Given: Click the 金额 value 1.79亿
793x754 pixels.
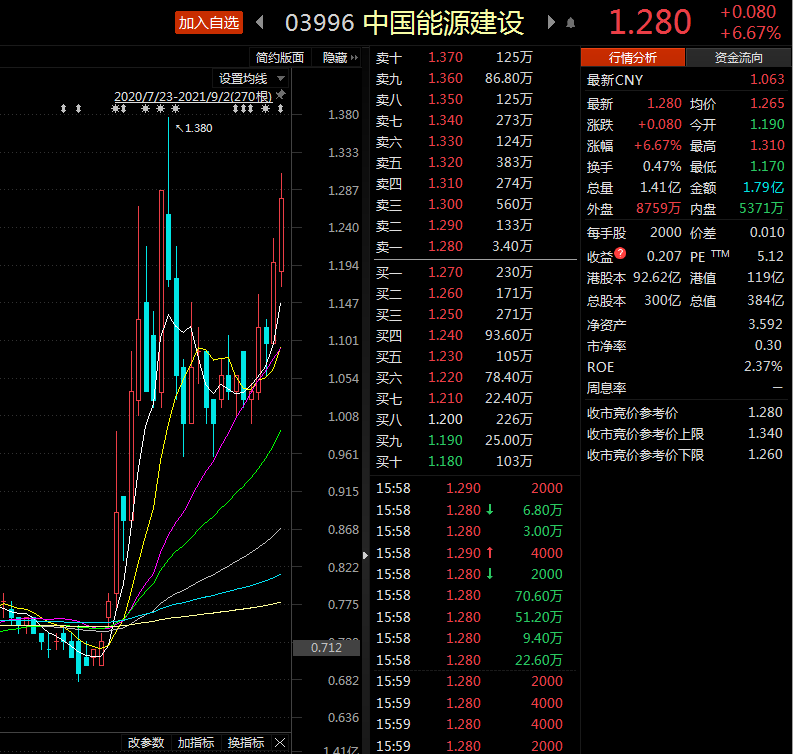Looking at the screenshot, I should click(763, 188).
